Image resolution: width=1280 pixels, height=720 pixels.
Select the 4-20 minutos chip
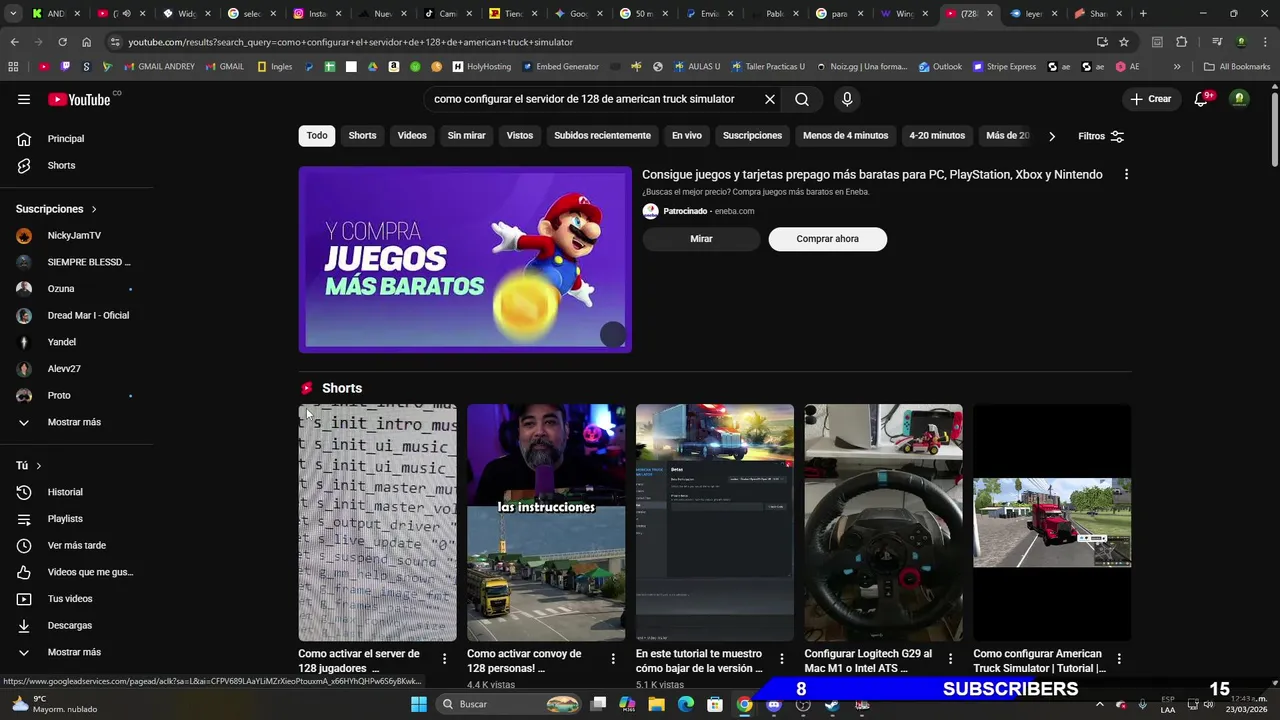(937, 136)
